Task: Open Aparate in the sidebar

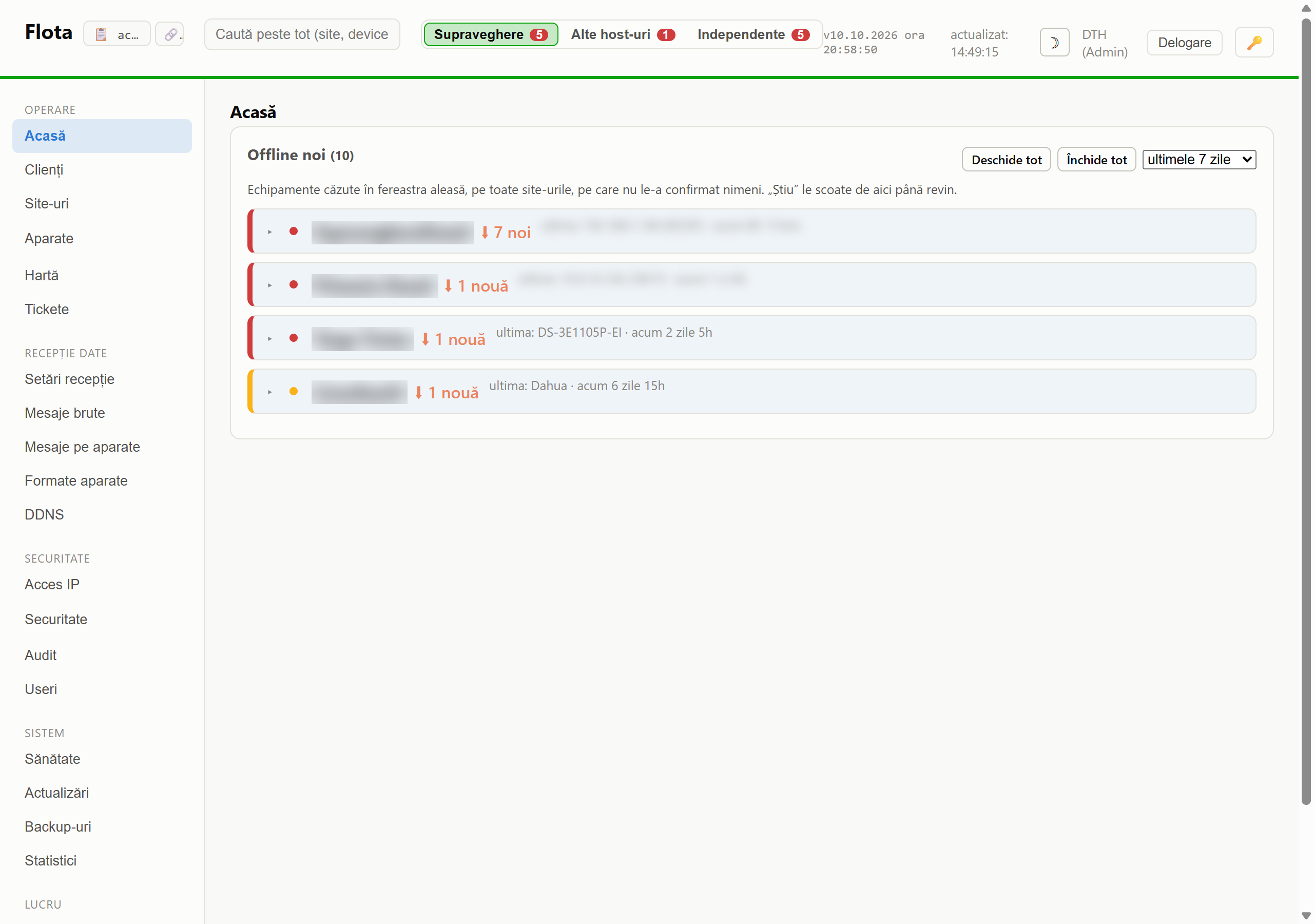Action: [102, 238]
